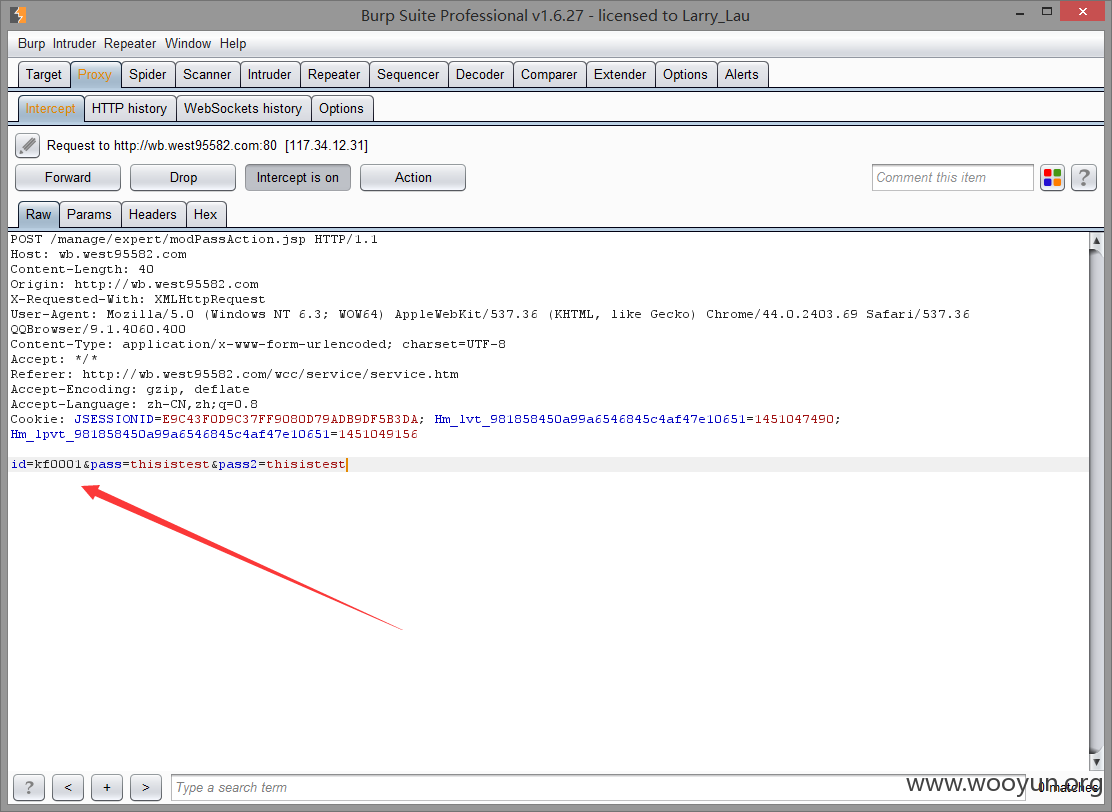
Task: Click the Burp Suite logo icon in title bar
Action: click(18, 15)
